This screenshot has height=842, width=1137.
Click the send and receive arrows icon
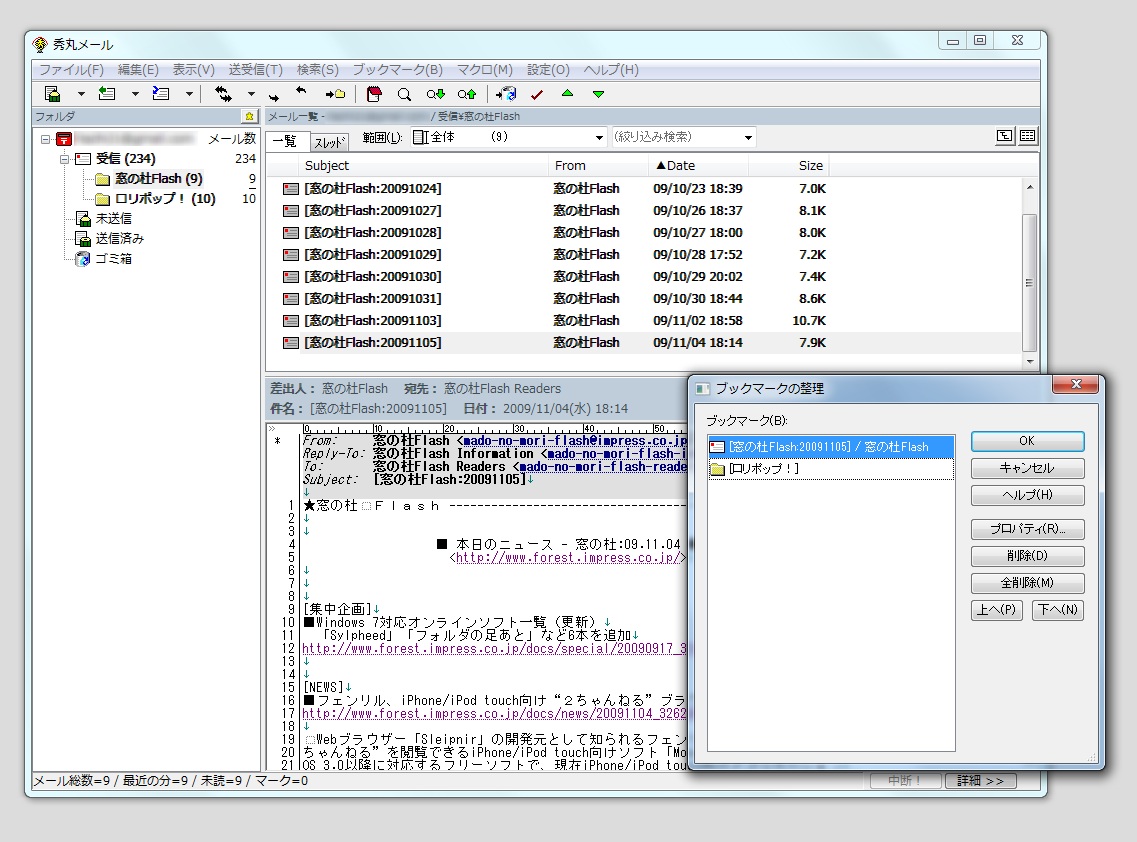[x=223, y=94]
